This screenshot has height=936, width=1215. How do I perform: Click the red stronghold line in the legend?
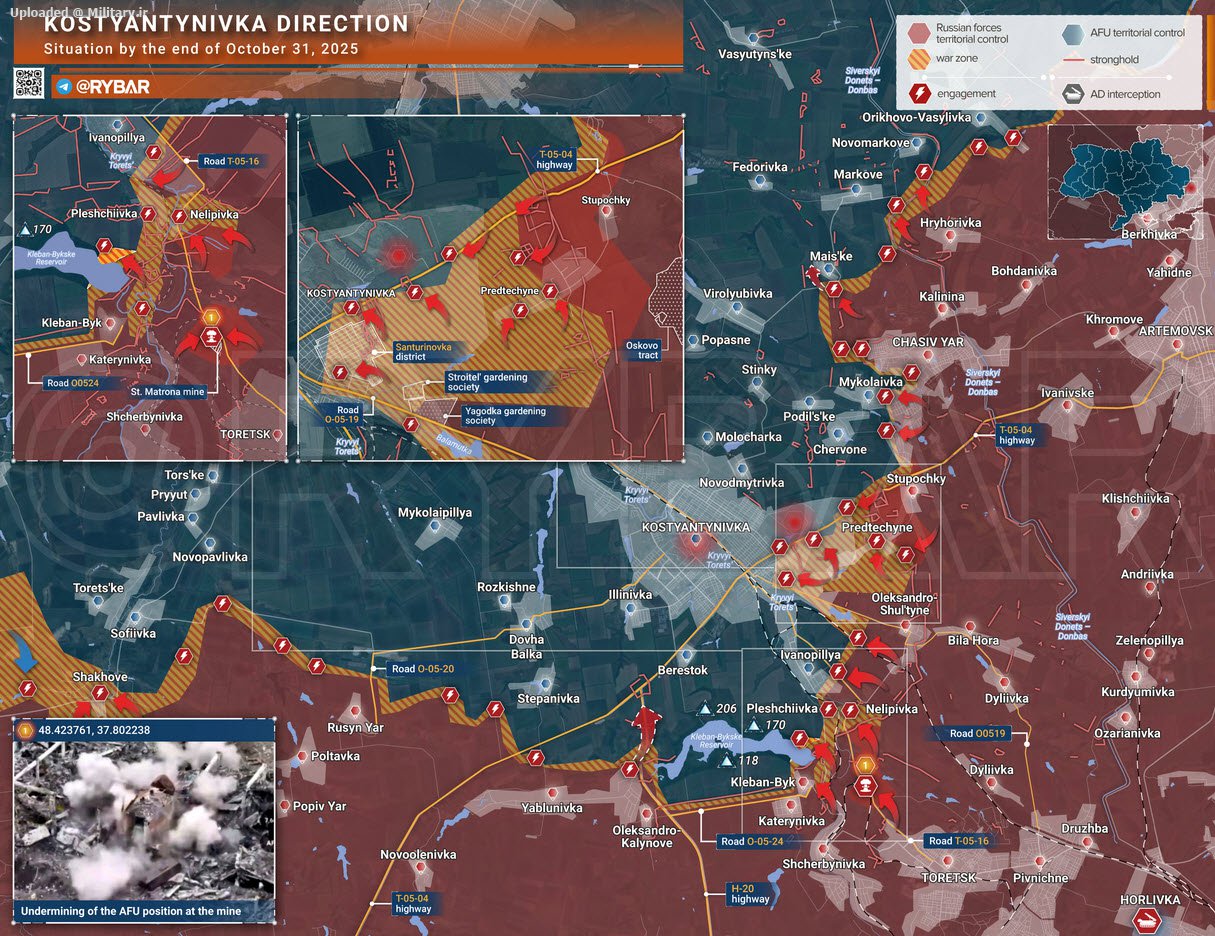tap(1073, 60)
